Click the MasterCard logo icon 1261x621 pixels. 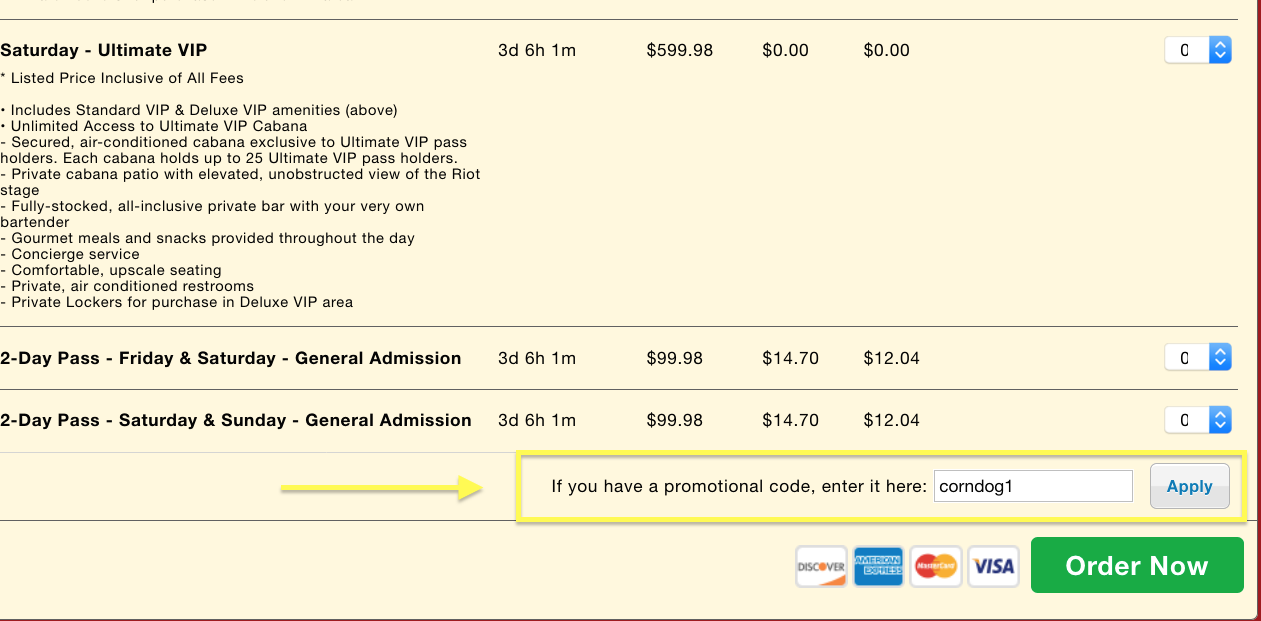(x=937, y=567)
